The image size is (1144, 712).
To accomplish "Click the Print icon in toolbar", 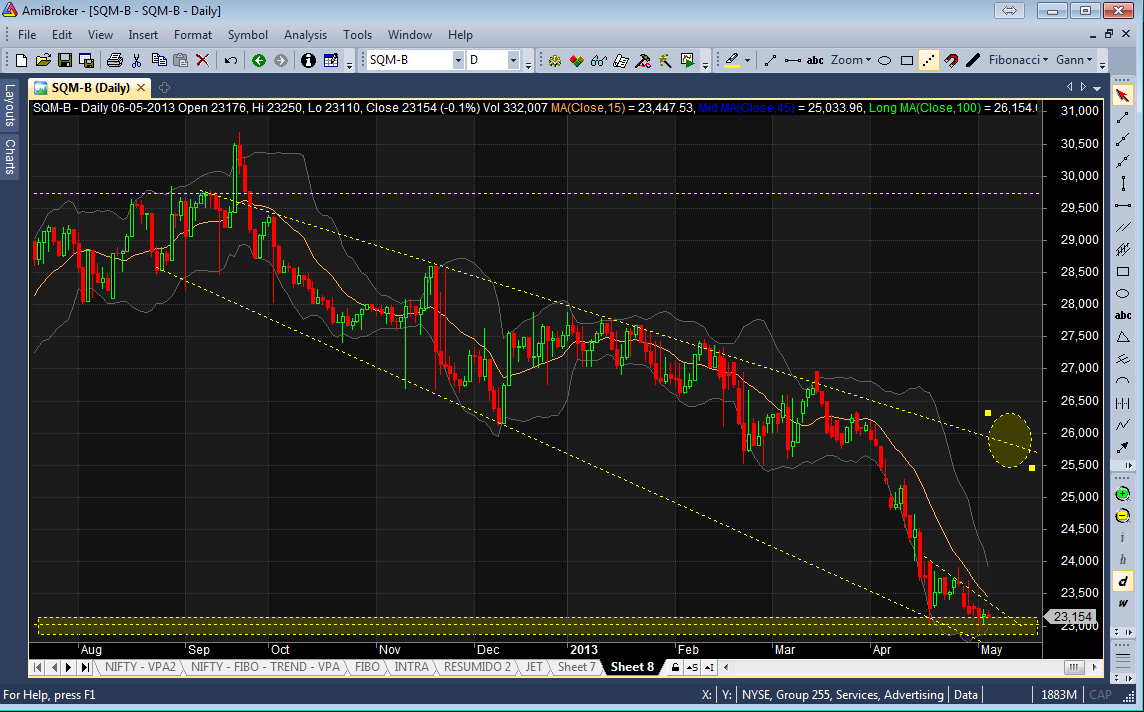I will point(114,60).
